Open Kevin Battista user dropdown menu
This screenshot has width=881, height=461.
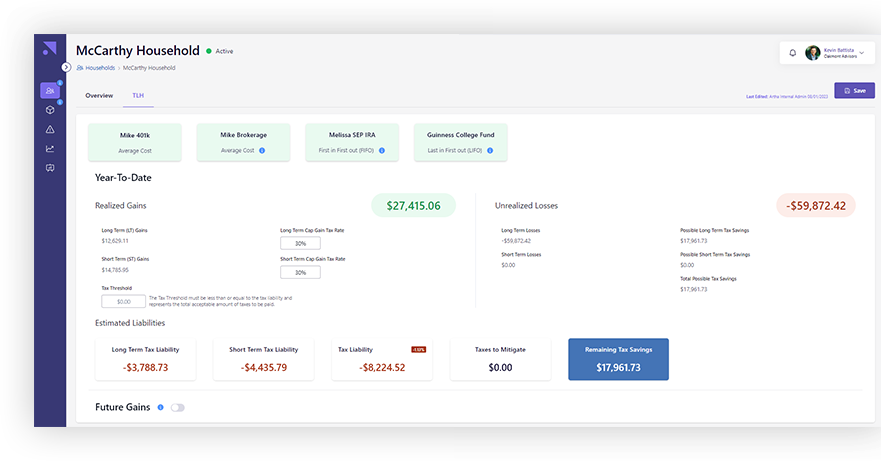861,53
